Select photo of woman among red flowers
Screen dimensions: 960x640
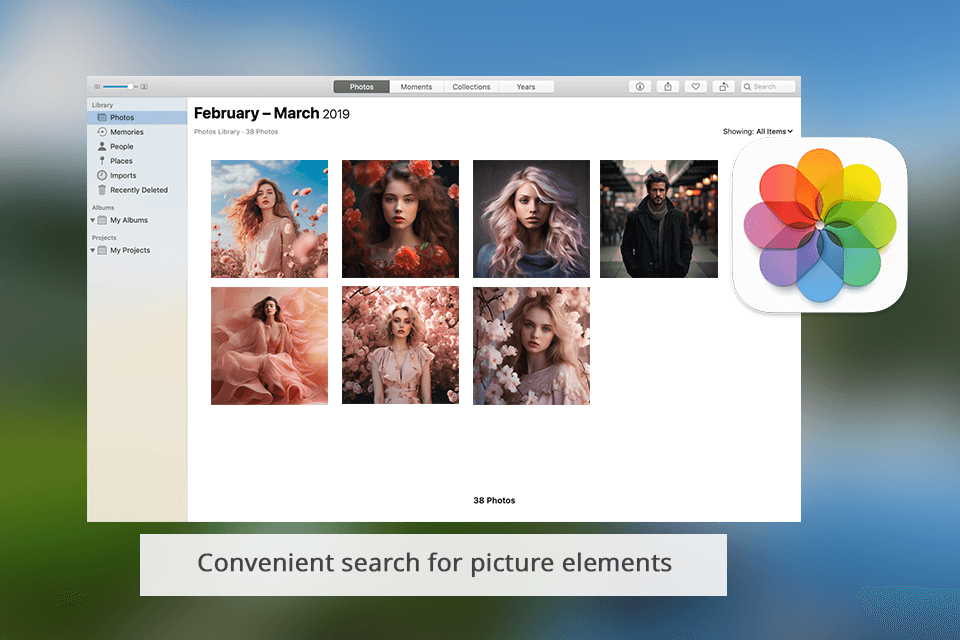400,219
